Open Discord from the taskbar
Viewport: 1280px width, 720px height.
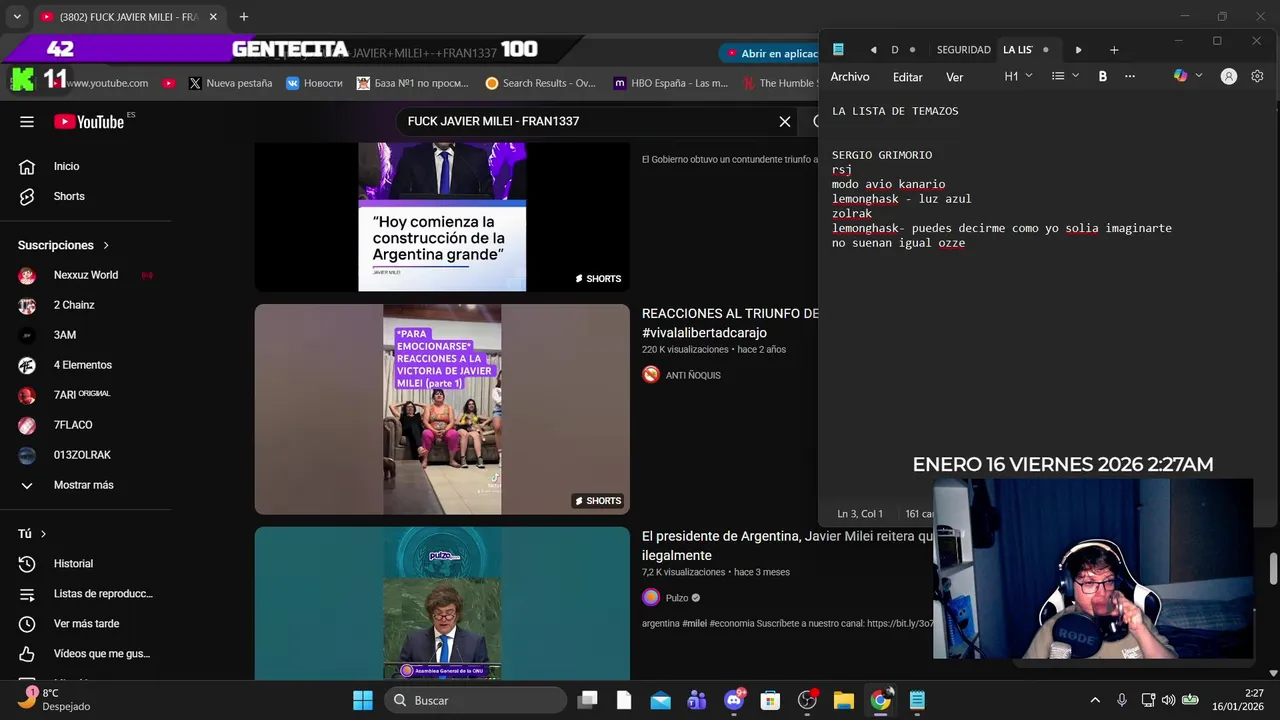(733, 700)
